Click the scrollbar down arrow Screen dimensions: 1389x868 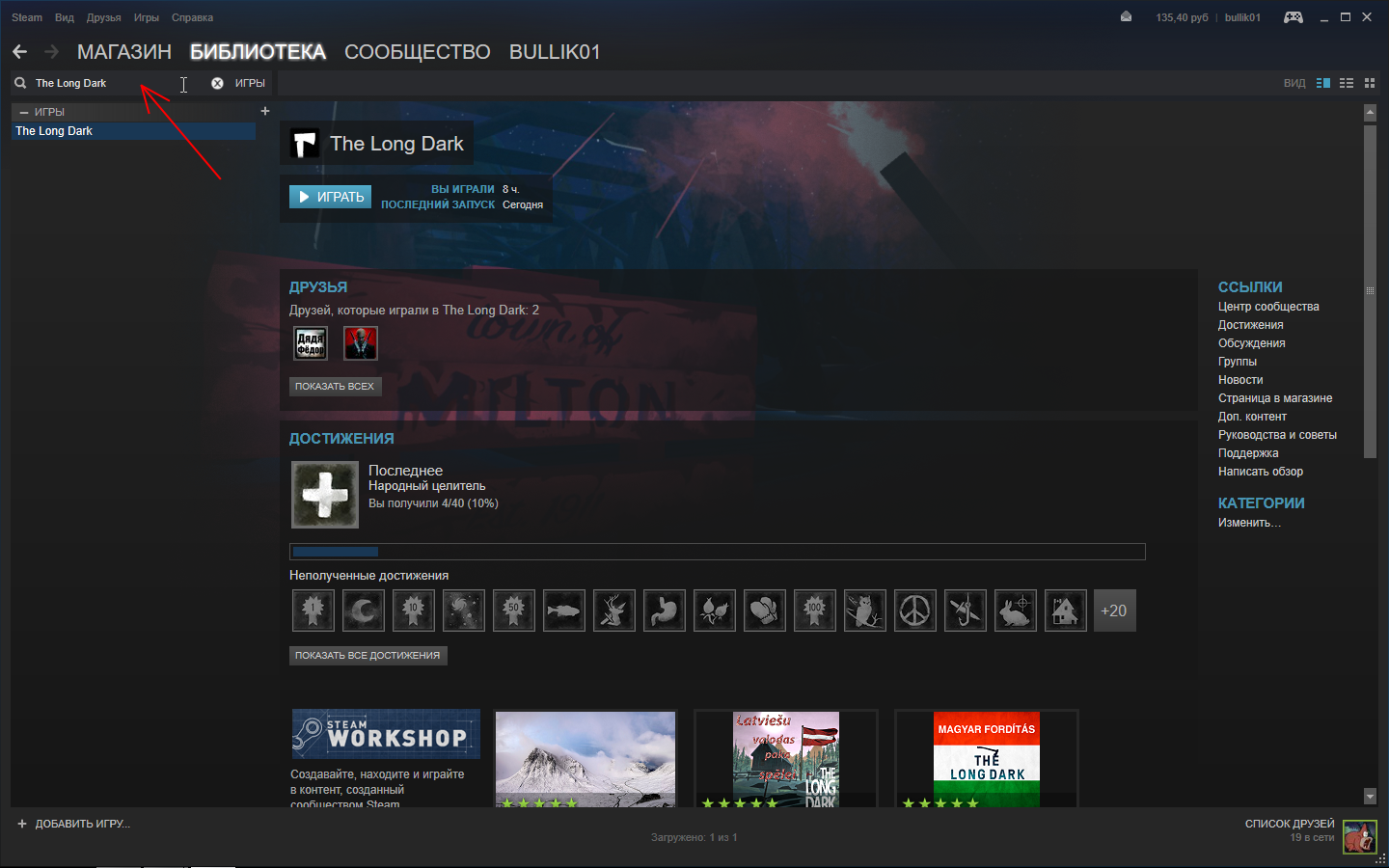[x=1370, y=797]
